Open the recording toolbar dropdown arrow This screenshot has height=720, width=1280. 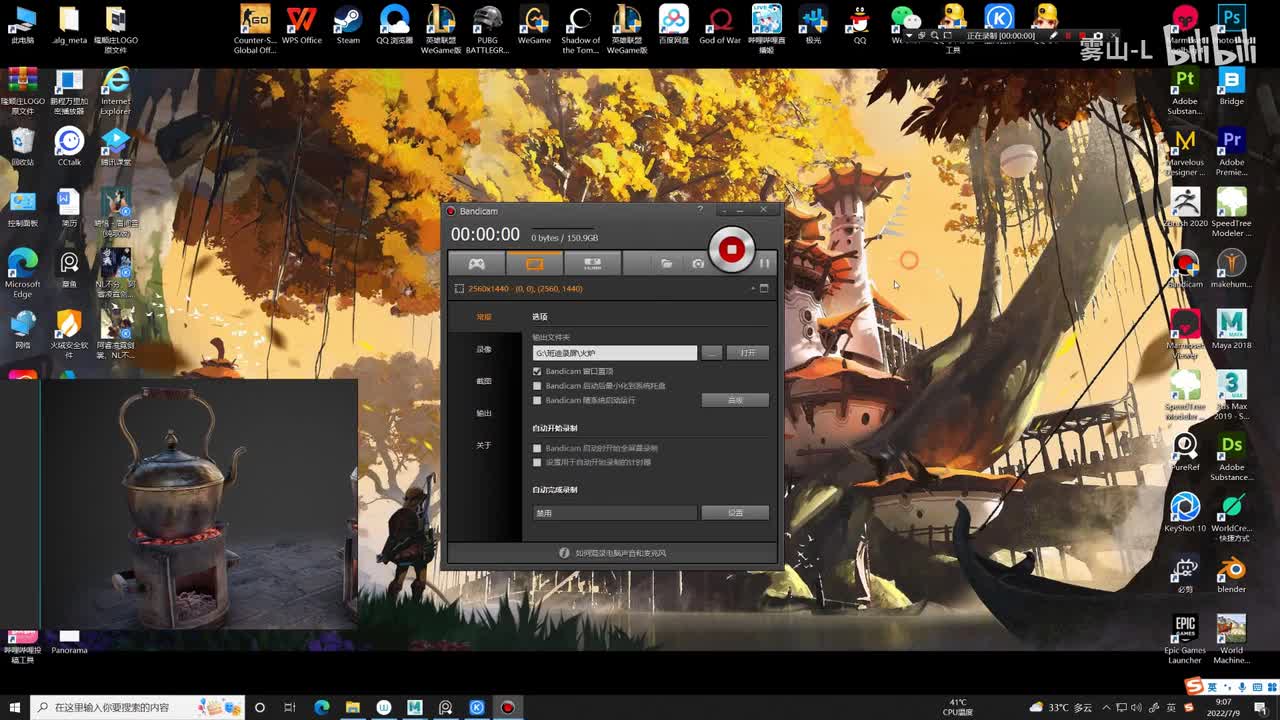907,35
